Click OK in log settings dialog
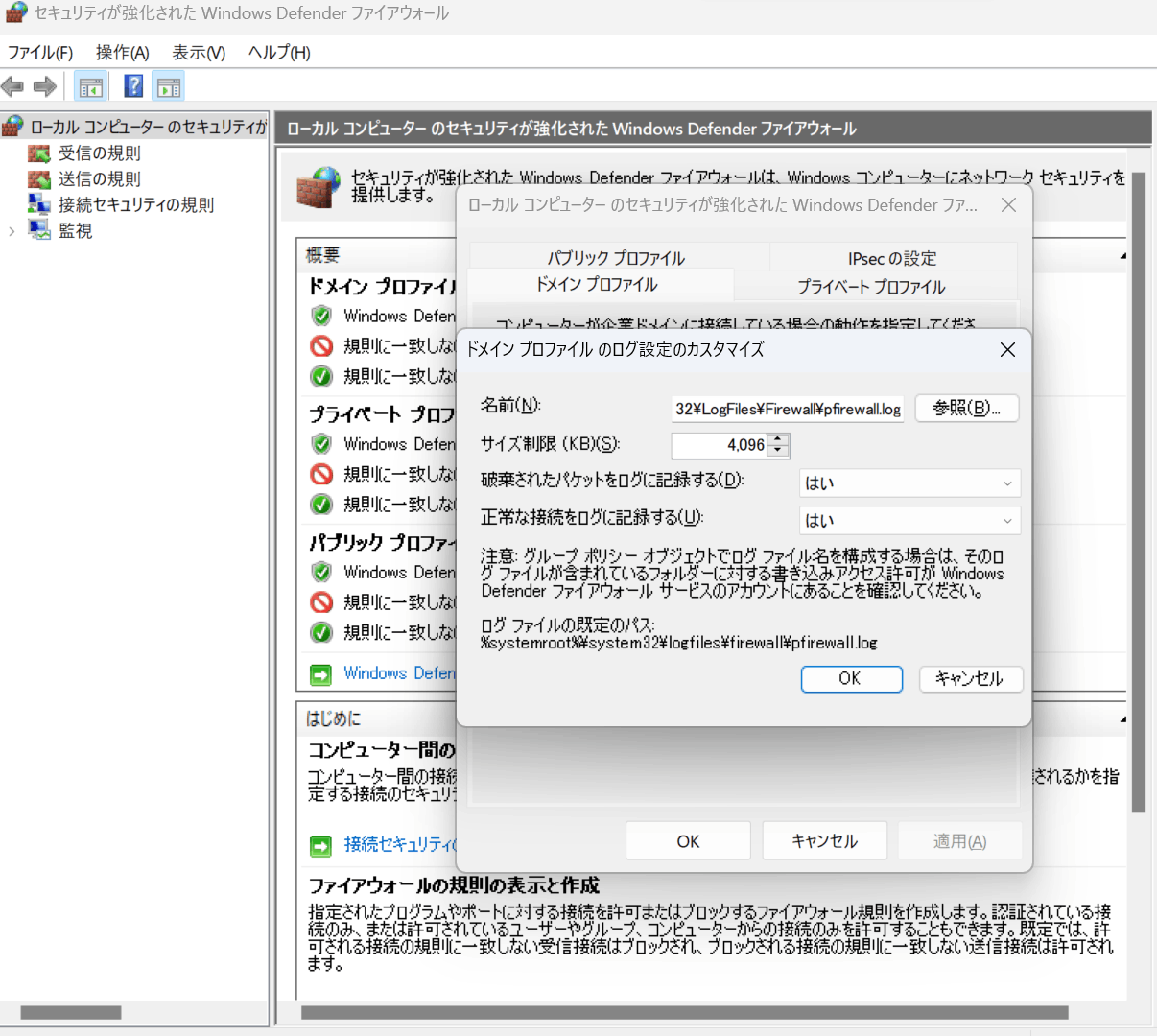The image size is (1157, 1036). point(851,679)
